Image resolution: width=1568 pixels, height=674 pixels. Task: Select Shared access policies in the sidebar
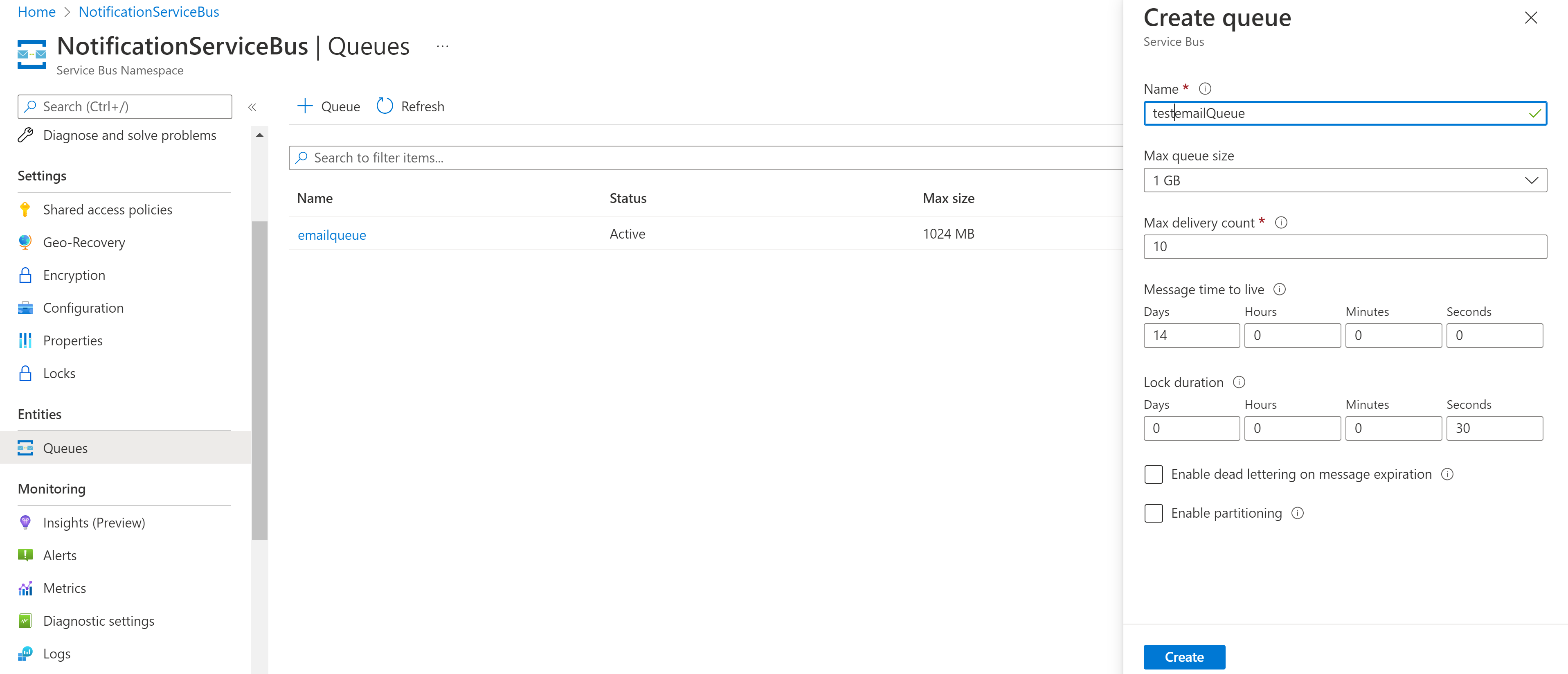click(107, 209)
